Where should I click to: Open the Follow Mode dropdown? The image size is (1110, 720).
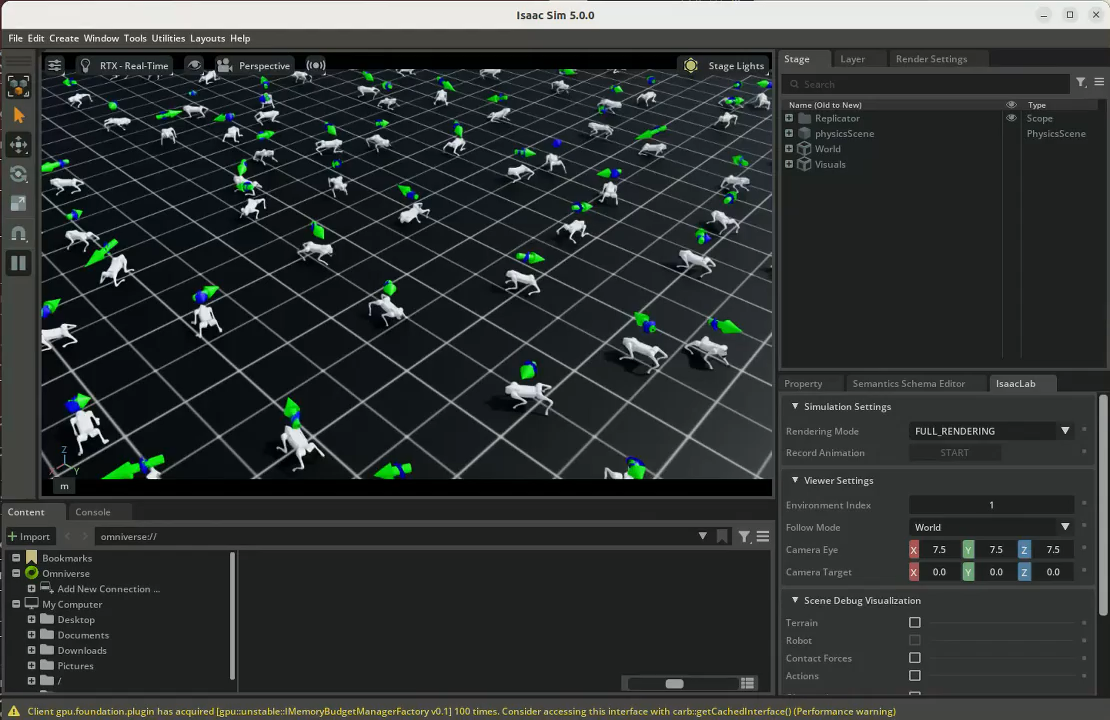click(991, 527)
